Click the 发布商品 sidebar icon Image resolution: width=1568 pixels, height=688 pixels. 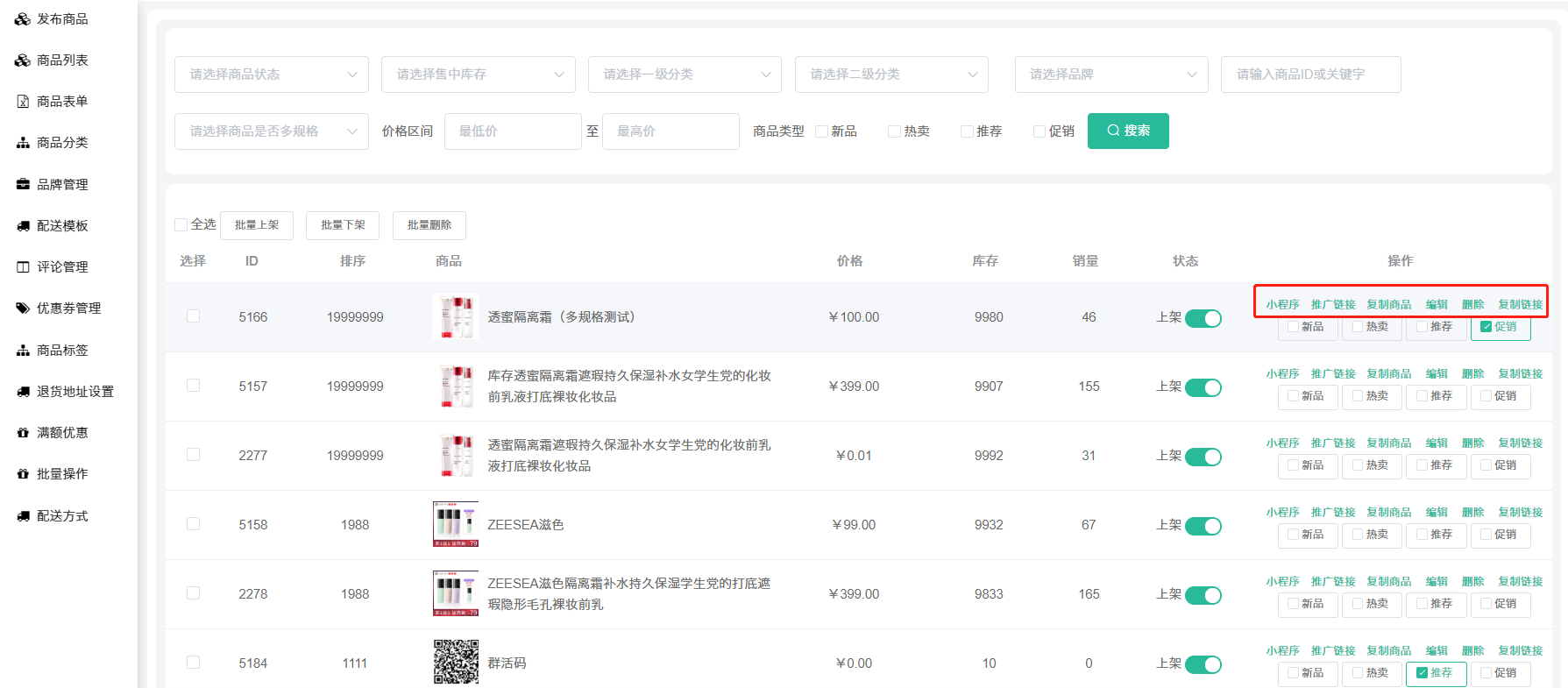click(23, 19)
